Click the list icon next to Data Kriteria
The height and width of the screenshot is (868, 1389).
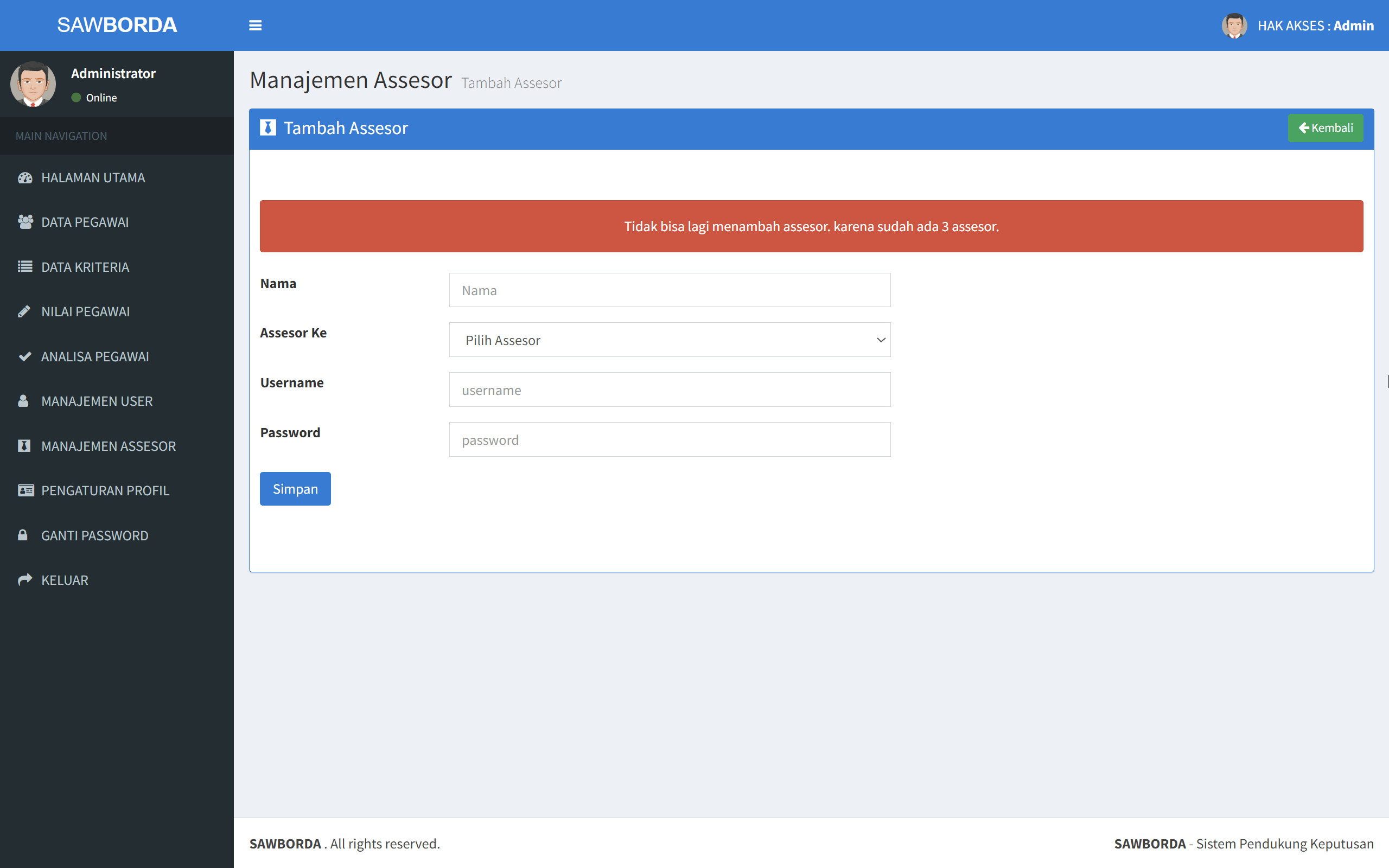pos(24,266)
